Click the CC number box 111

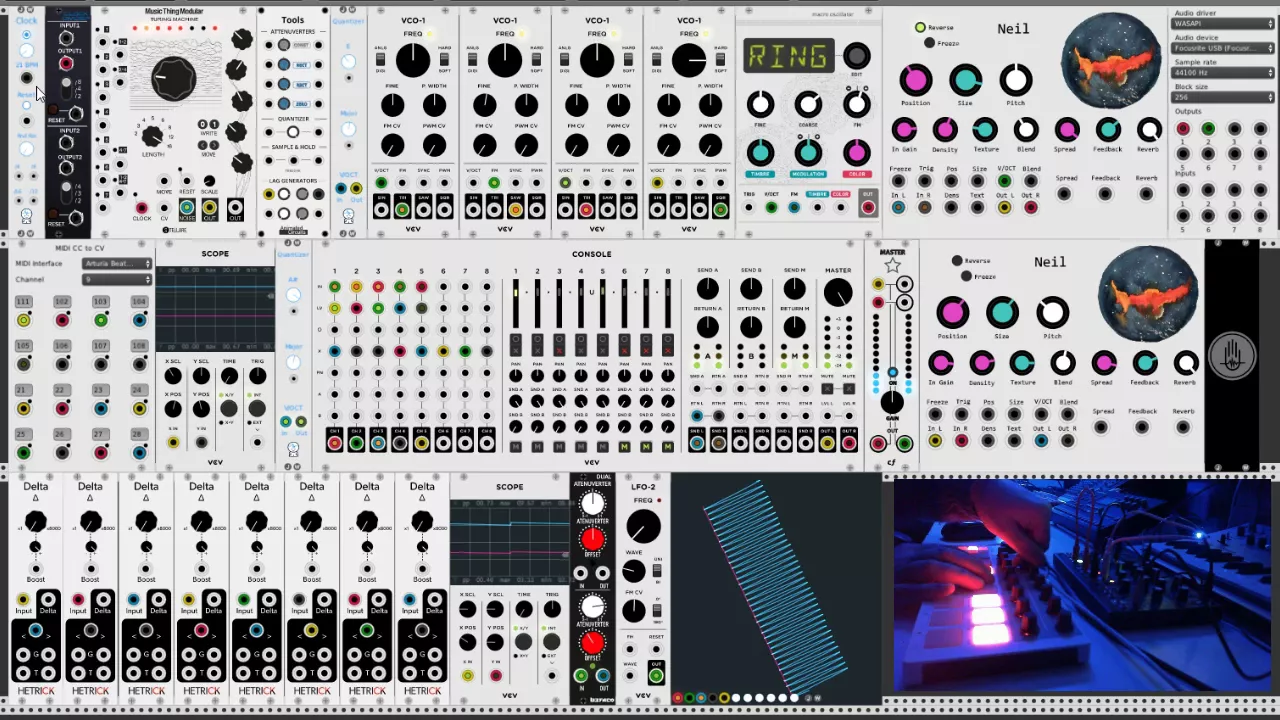tap(23, 302)
